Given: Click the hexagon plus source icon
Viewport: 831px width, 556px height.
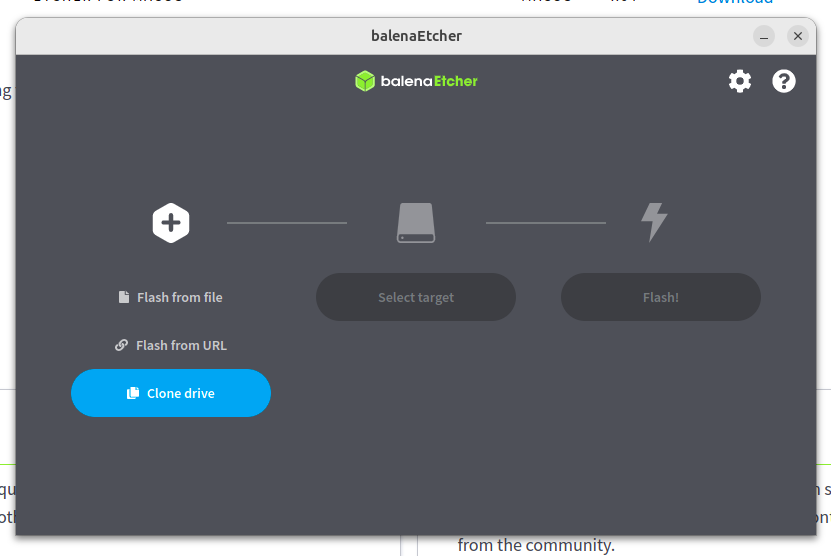Looking at the screenshot, I should point(171,223).
